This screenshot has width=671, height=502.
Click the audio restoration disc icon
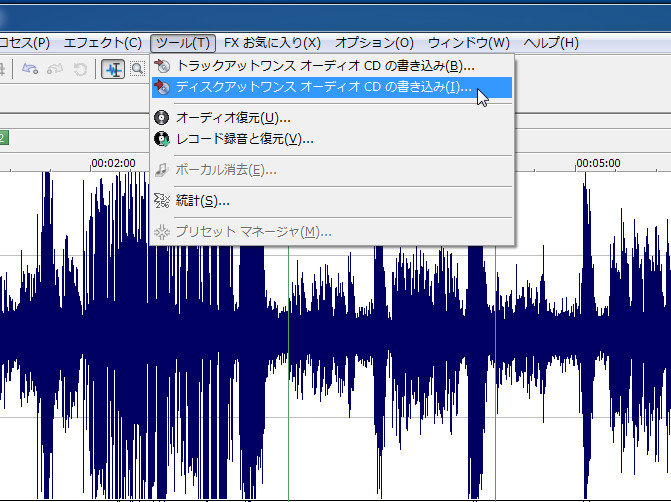pyautogui.click(x=161, y=117)
